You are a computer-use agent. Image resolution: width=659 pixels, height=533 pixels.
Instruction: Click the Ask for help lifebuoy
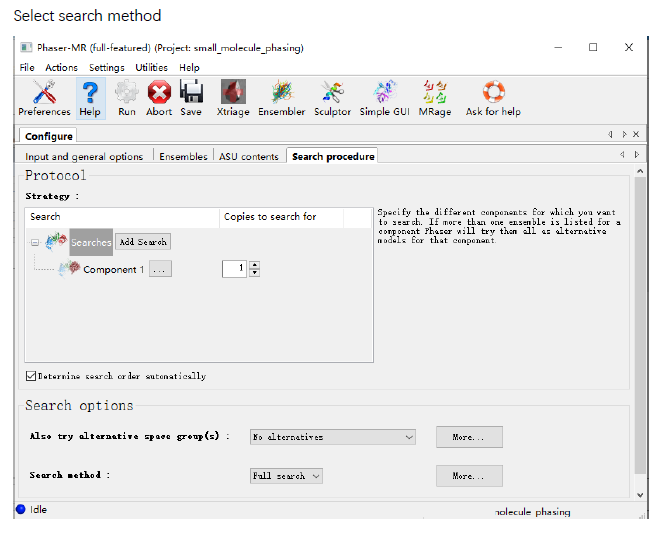coord(493,97)
